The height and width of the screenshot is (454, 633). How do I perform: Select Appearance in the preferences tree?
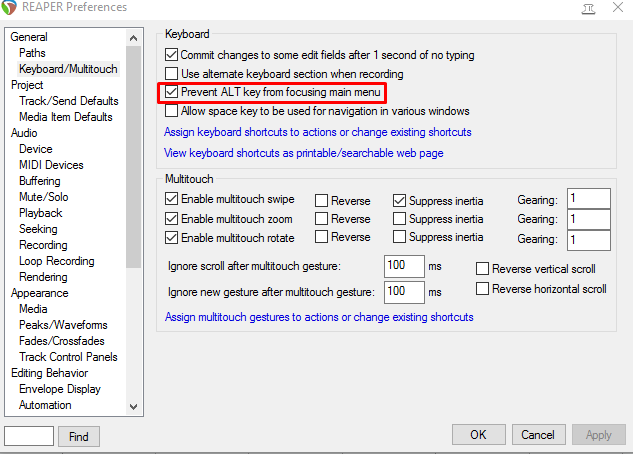point(40,293)
